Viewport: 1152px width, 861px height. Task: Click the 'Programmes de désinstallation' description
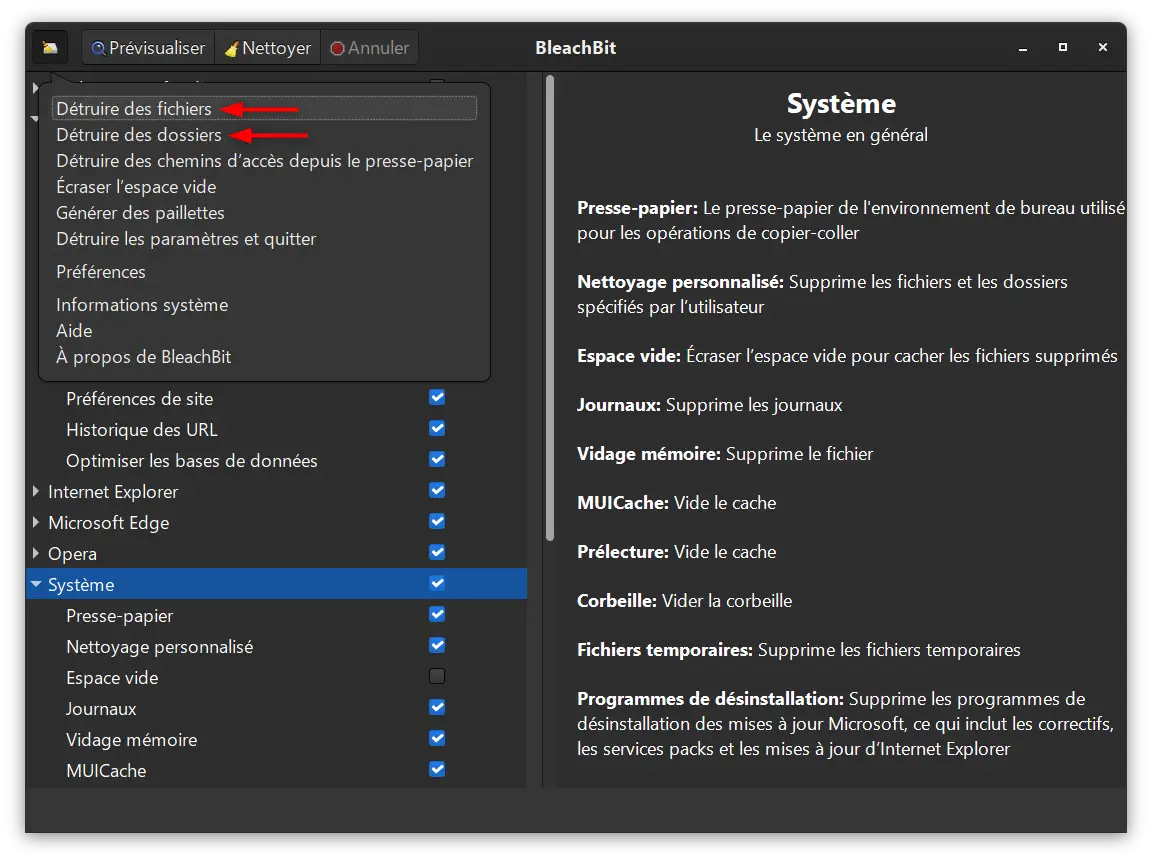845,724
